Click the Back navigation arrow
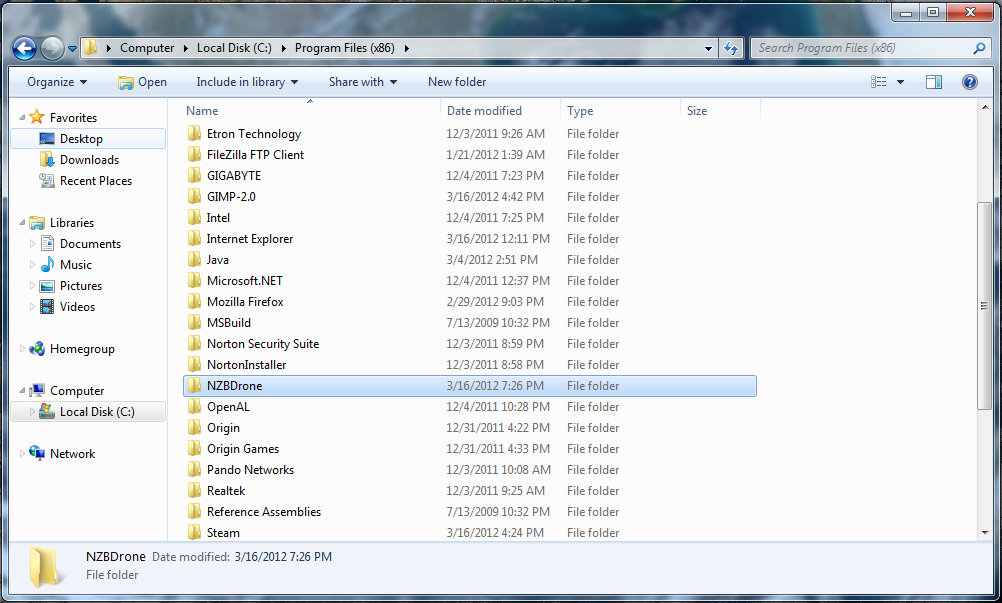This screenshot has width=1002, height=603. tap(24, 48)
